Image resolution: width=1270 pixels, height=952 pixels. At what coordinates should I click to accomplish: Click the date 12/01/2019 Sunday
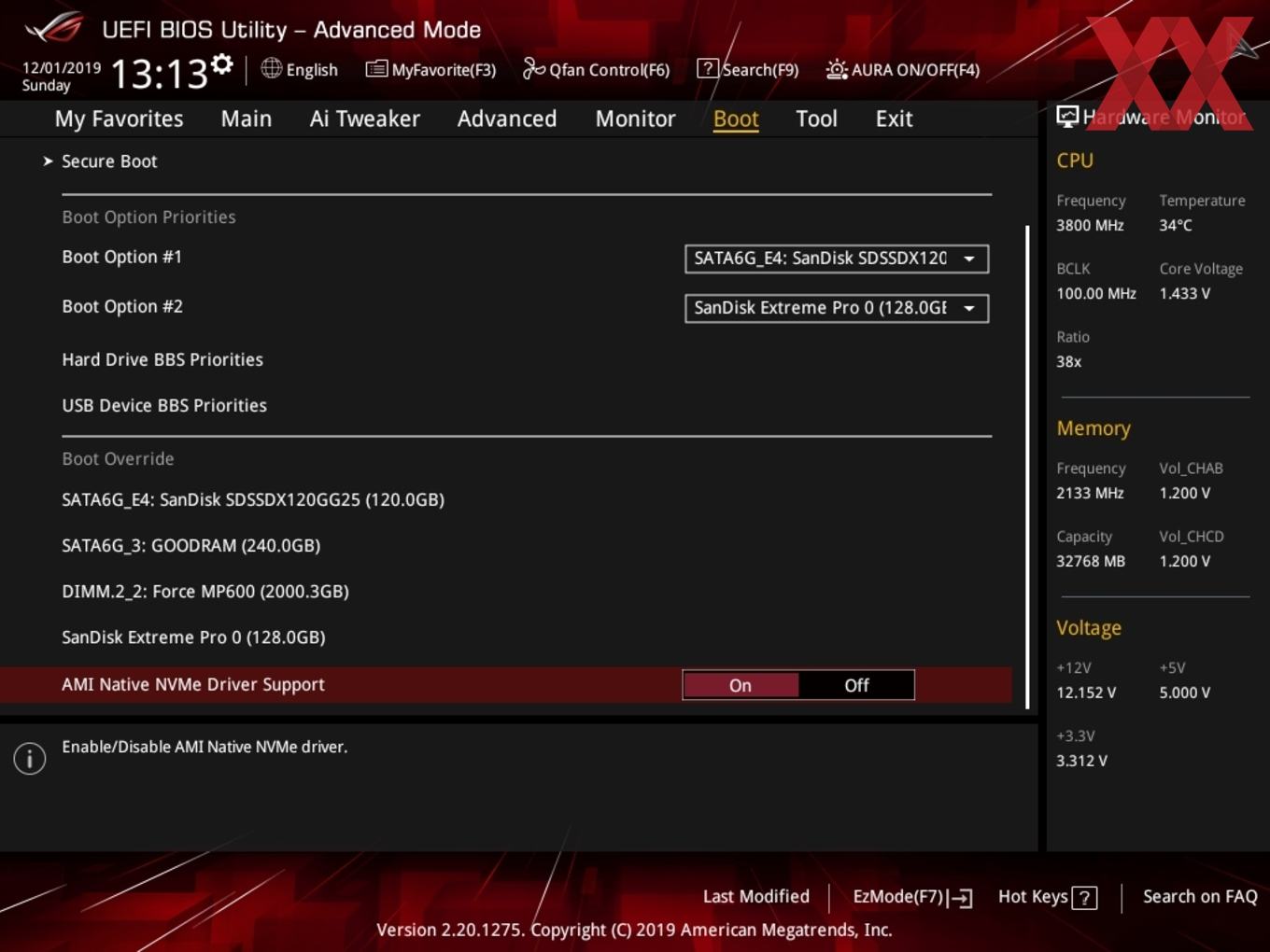click(x=61, y=77)
